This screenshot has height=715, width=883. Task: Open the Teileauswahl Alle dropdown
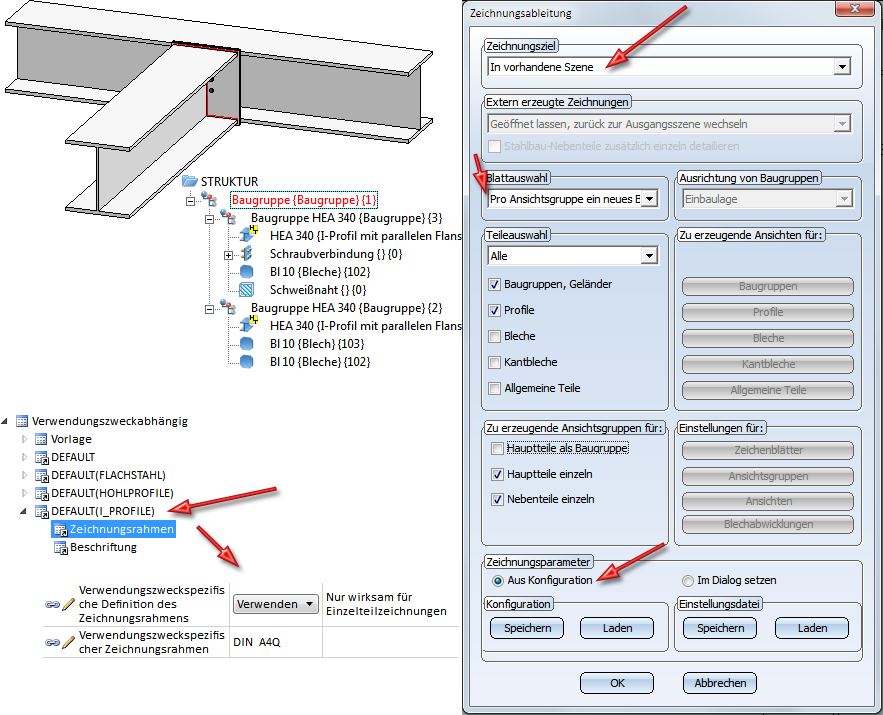point(649,256)
